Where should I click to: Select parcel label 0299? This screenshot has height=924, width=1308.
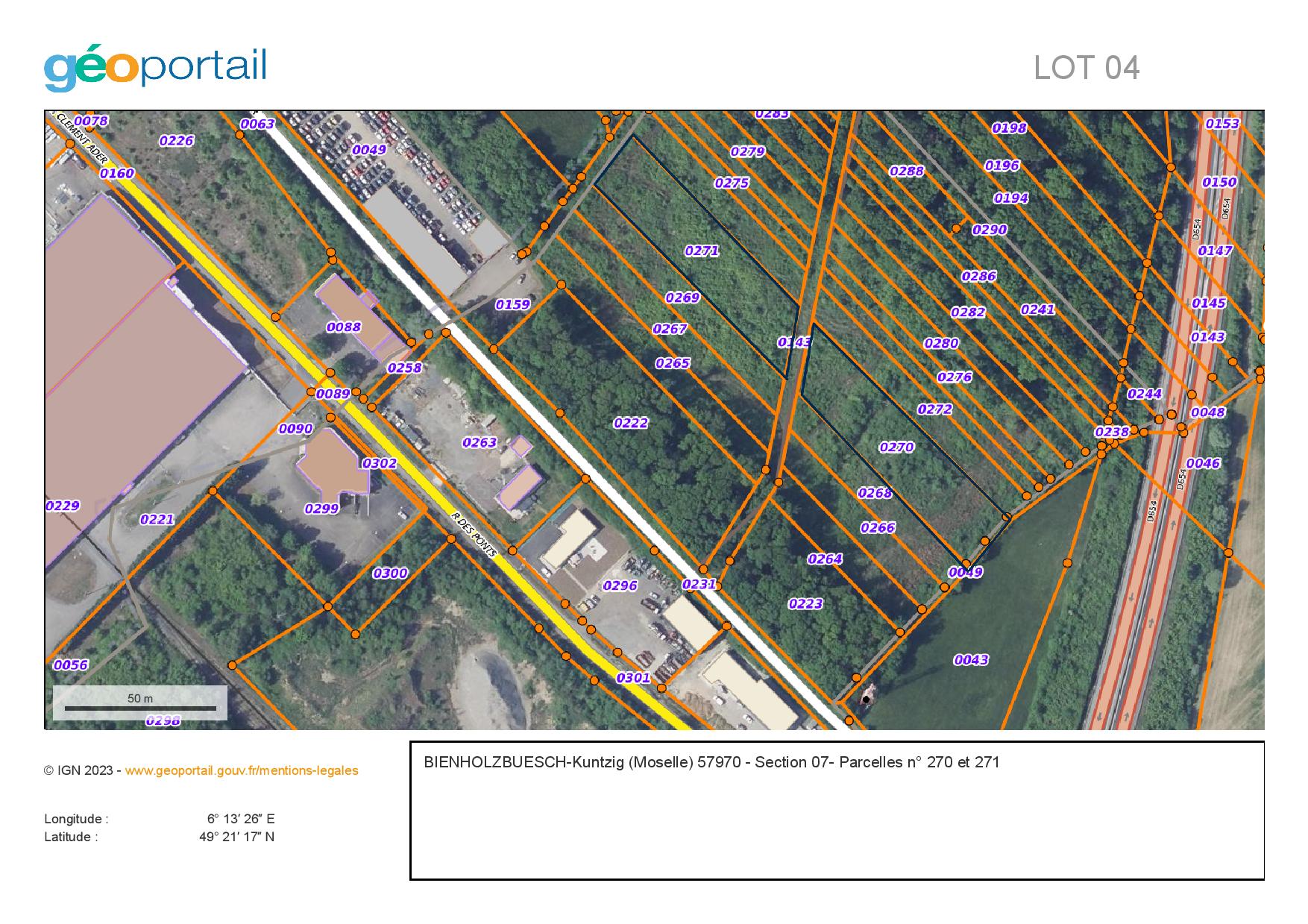coord(321,509)
